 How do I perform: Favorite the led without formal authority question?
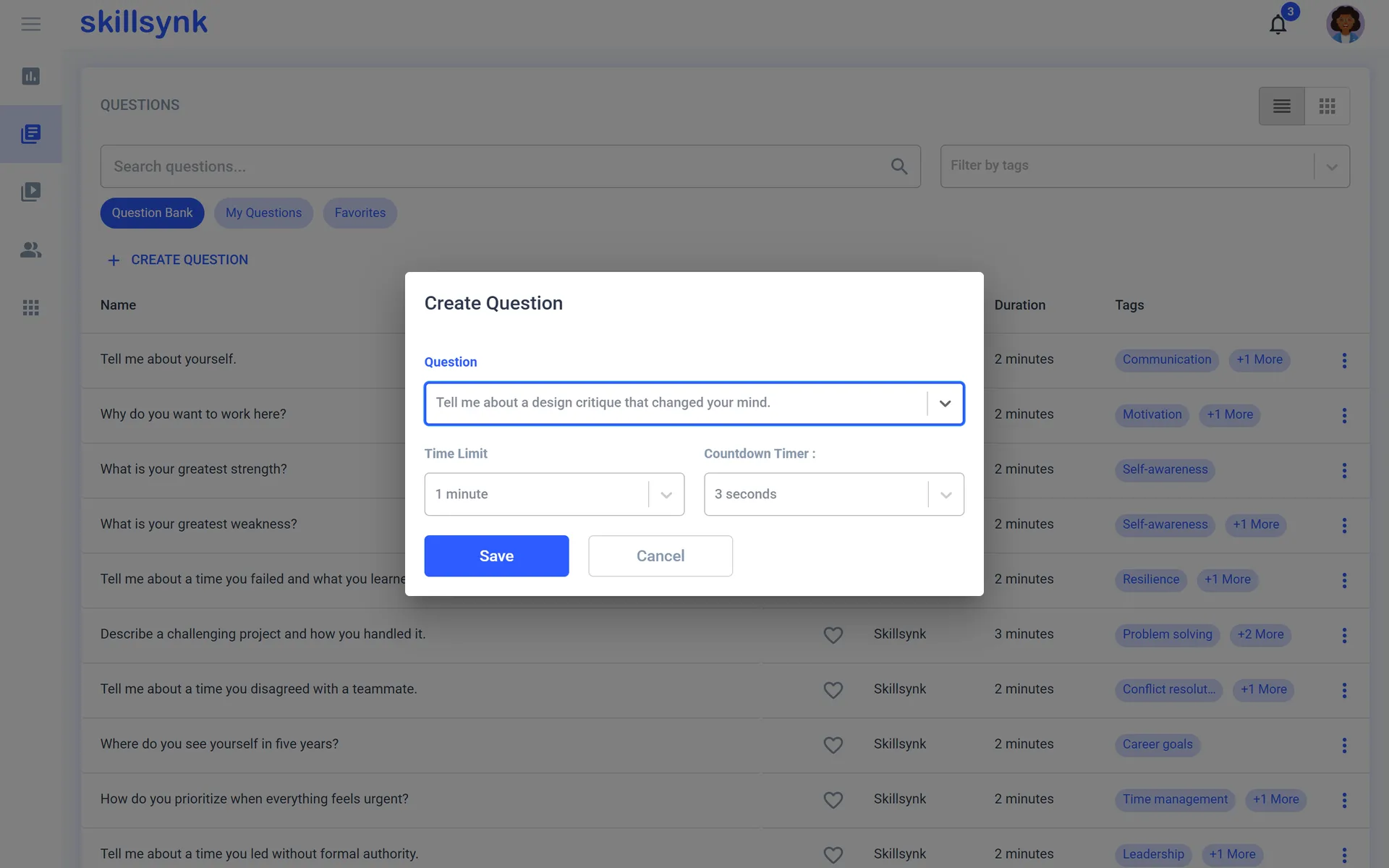tap(833, 855)
